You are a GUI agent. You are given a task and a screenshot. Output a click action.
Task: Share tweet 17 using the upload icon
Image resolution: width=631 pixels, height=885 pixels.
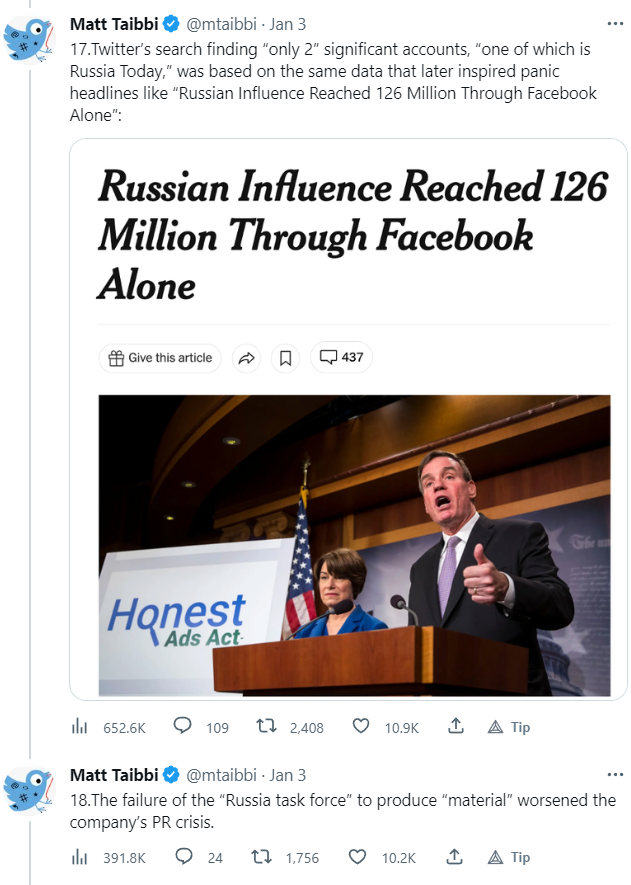(x=456, y=727)
